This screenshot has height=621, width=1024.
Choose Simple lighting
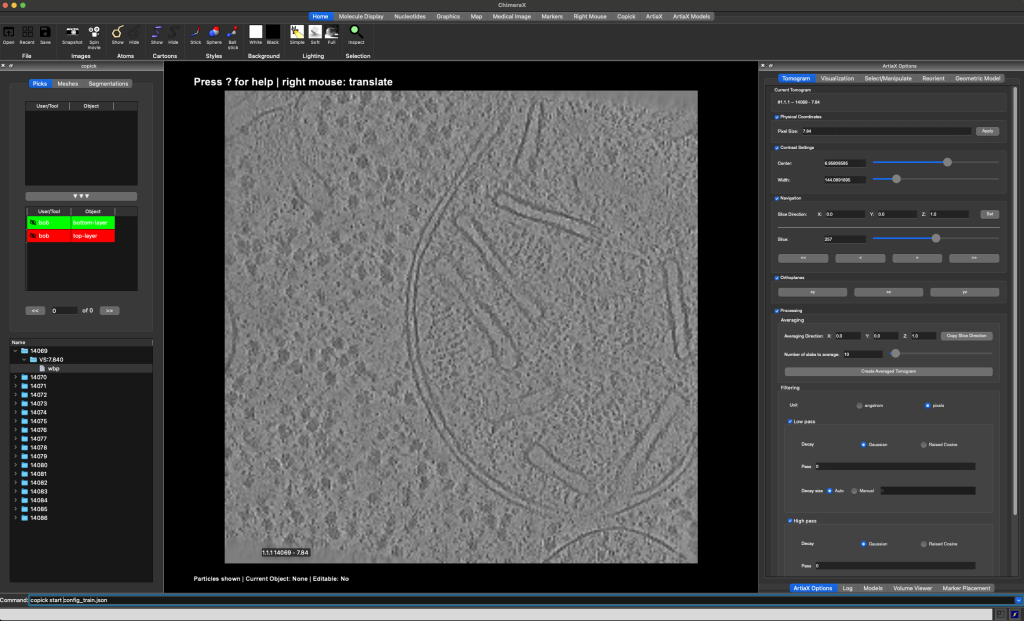tap(297, 35)
